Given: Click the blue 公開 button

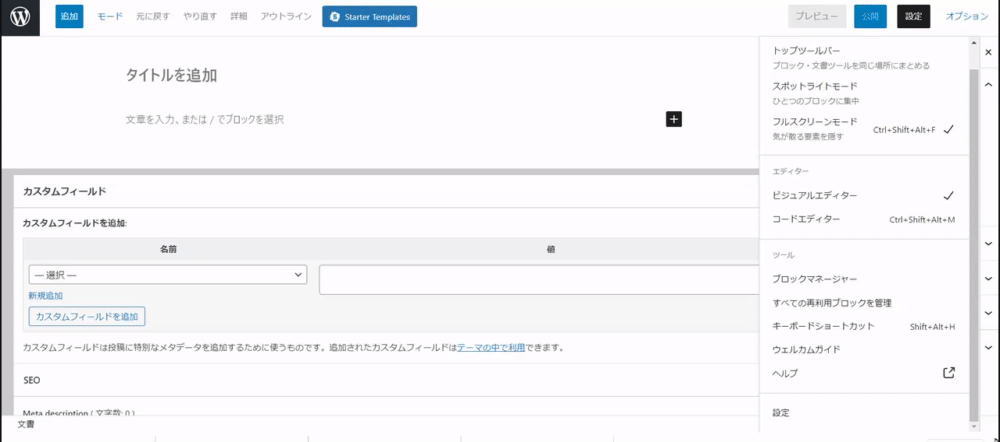Looking at the screenshot, I should tap(870, 17).
